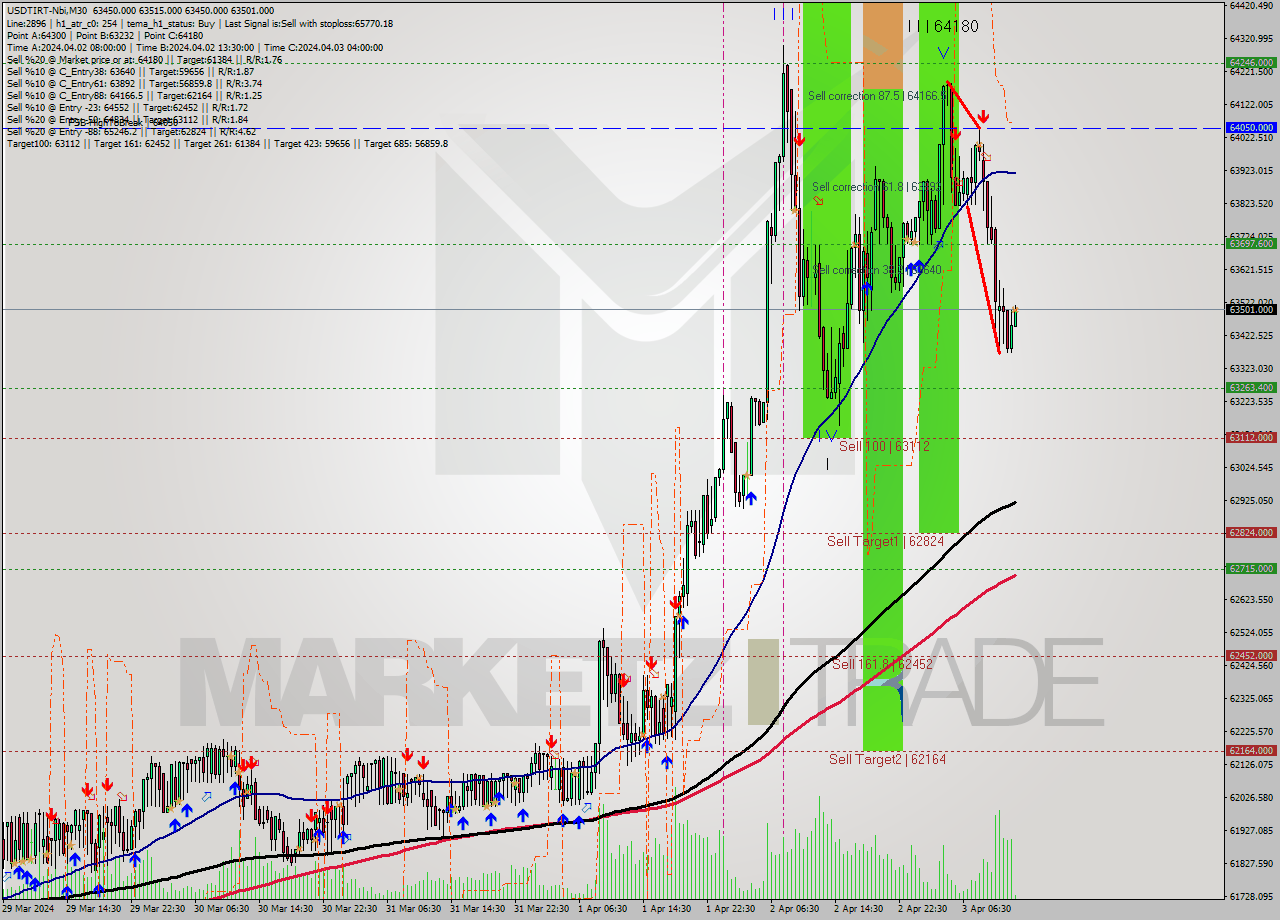Click the red 63112.000 price tag

pyautogui.click(x=1250, y=437)
